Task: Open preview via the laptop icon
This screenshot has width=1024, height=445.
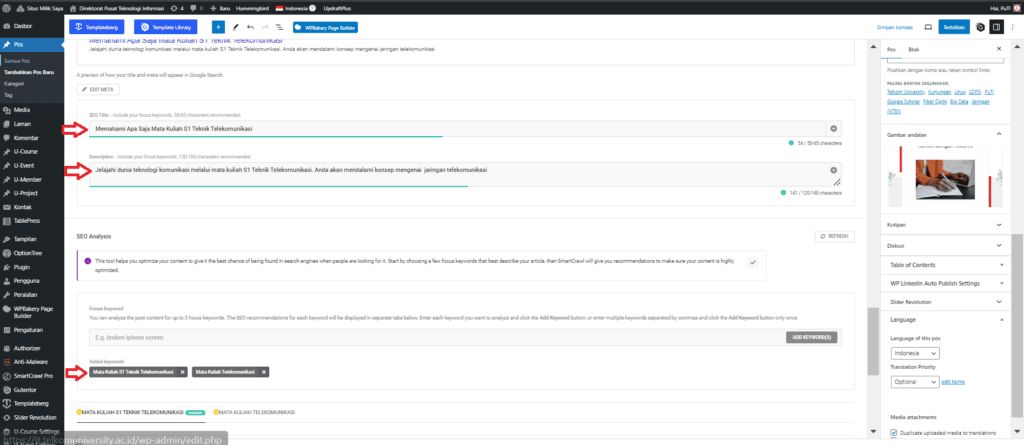Action: coord(927,27)
